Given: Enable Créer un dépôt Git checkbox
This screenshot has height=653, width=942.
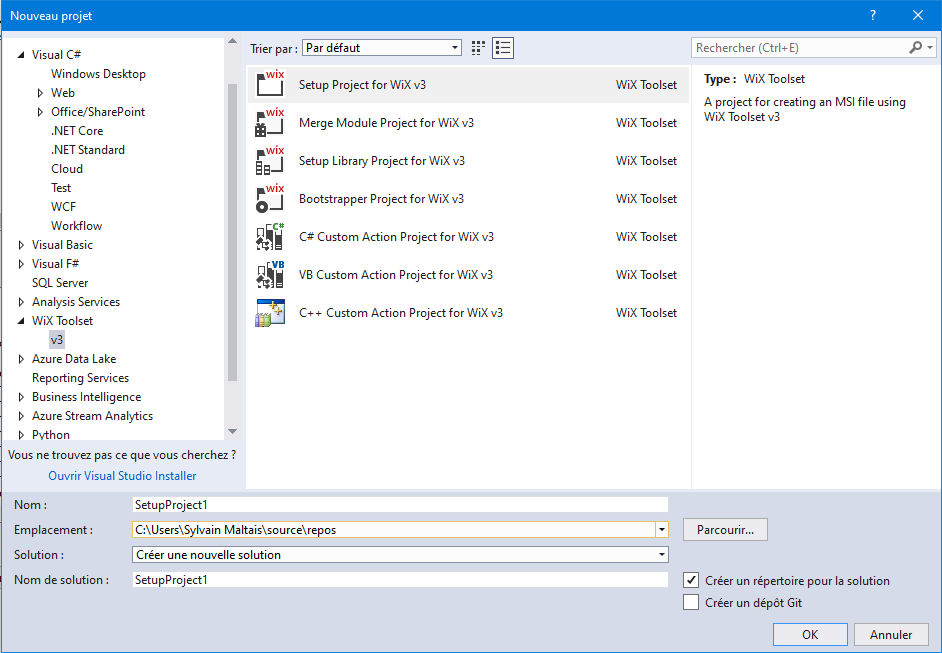Looking at the screenshot, I should pos(691,602).
